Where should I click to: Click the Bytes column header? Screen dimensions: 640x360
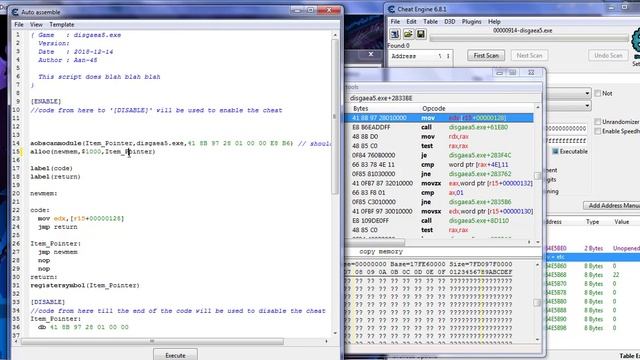(x=360, y=109)
